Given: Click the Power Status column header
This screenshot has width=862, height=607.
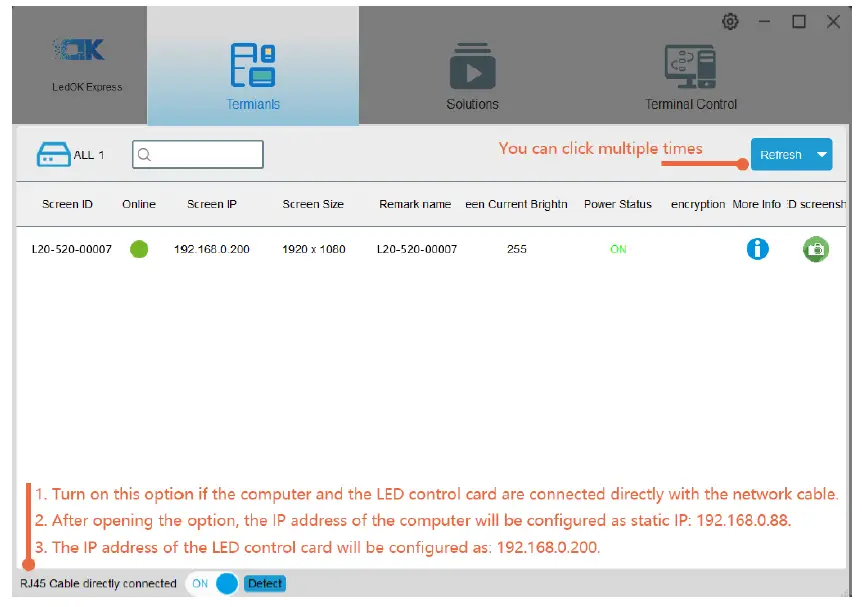Looking at the screenshot, I should click(618, 204).
